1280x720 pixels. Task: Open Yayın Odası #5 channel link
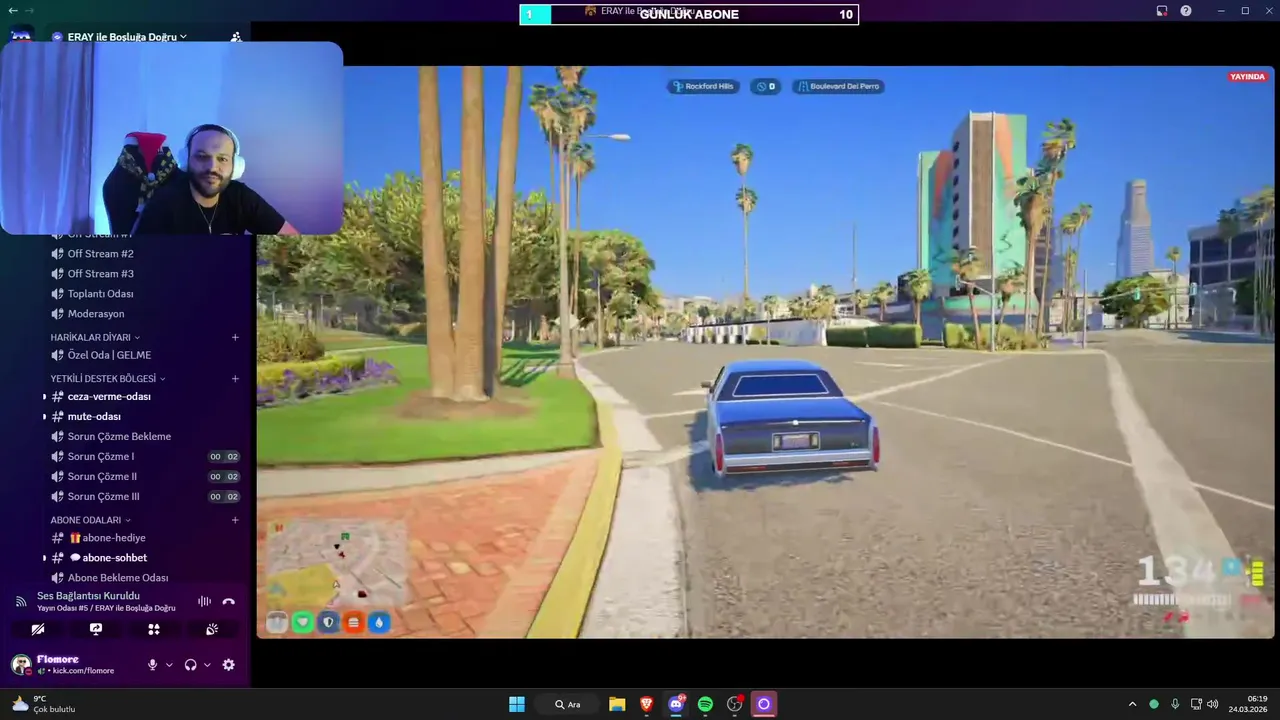[106, 608]
